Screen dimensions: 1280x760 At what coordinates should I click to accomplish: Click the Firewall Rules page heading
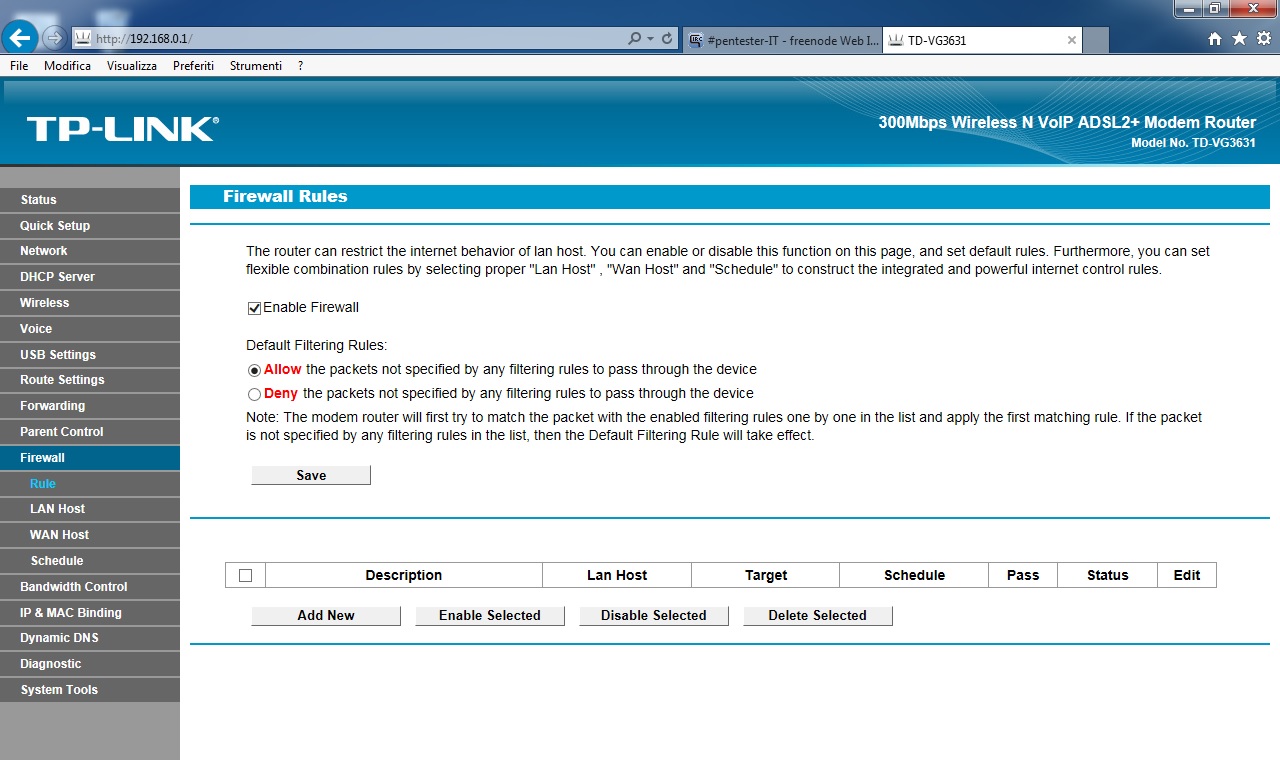(x=285, y=197)
